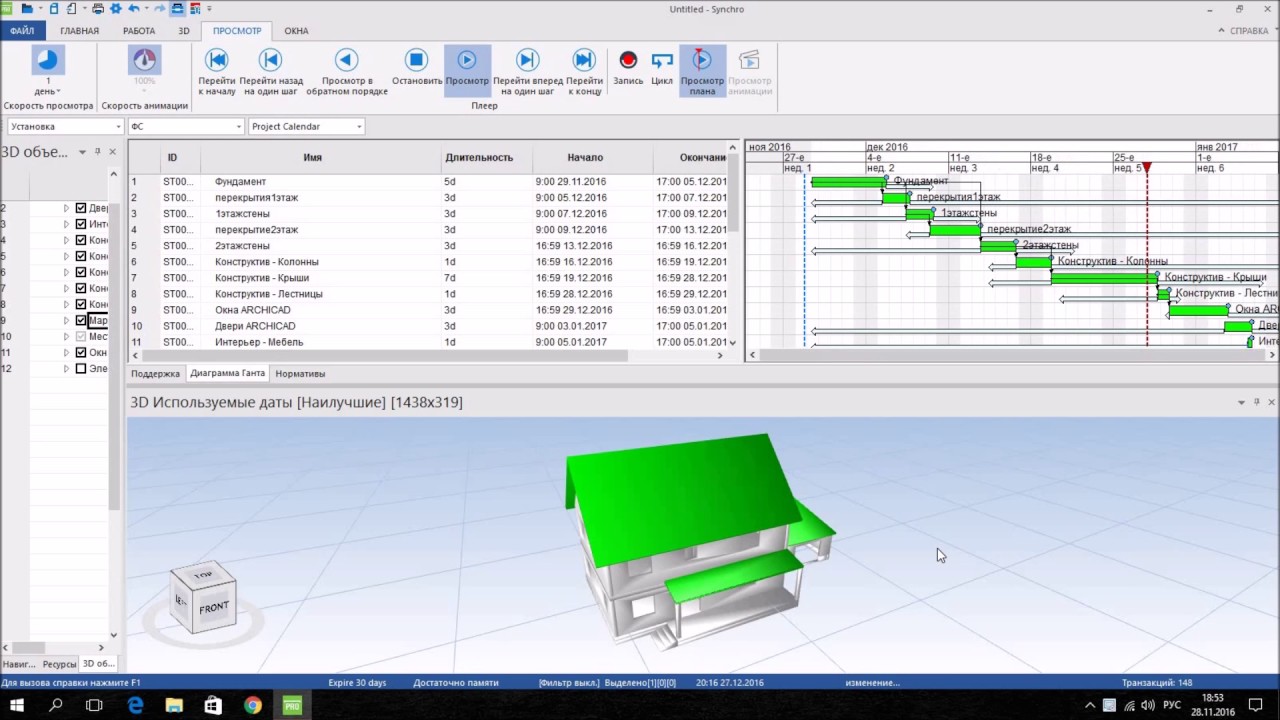The height and width of the screenshot is (720, 1280).
Task: Open the ФС dropdown
Action: point(185,127)
